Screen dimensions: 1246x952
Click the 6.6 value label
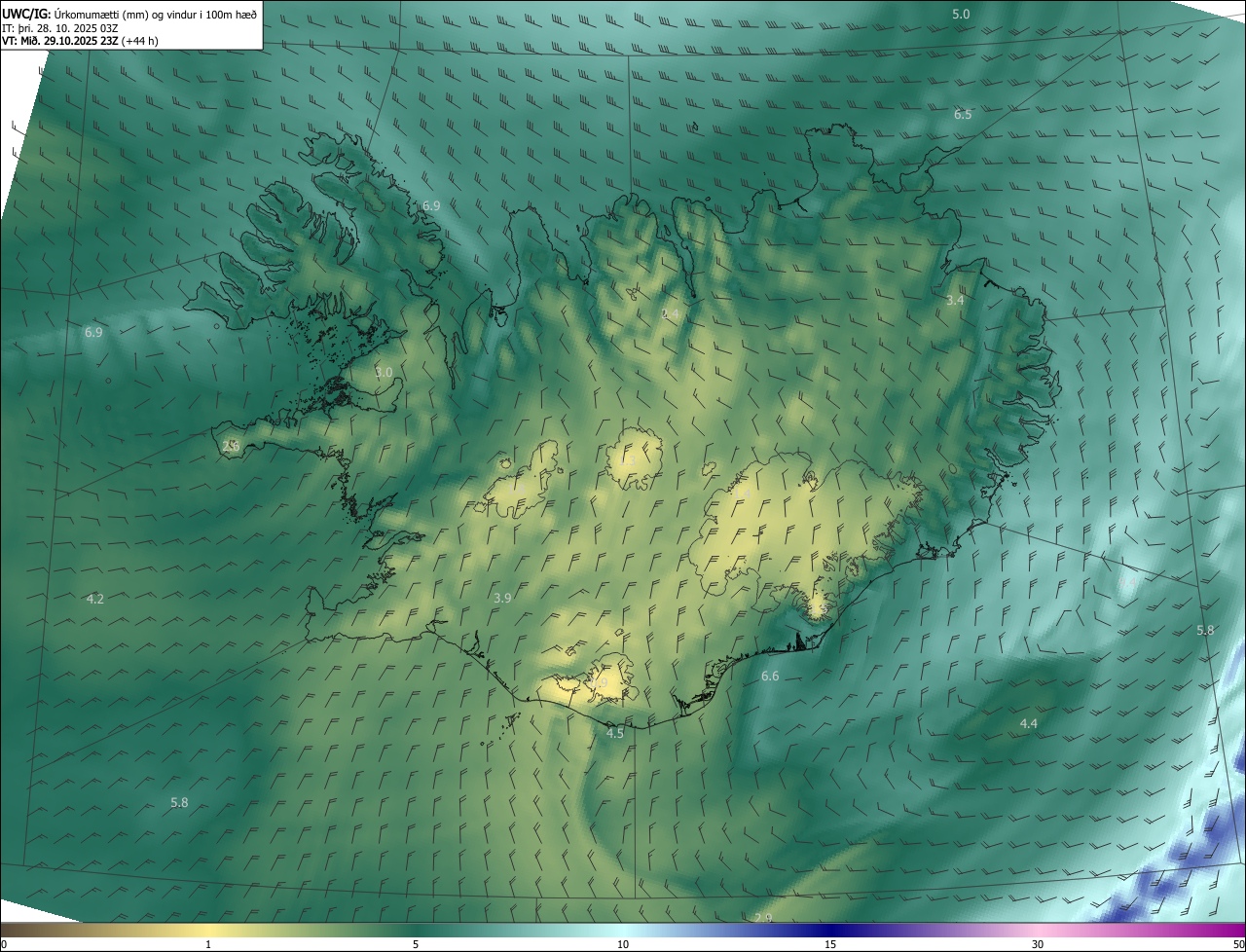pos(770,677)
